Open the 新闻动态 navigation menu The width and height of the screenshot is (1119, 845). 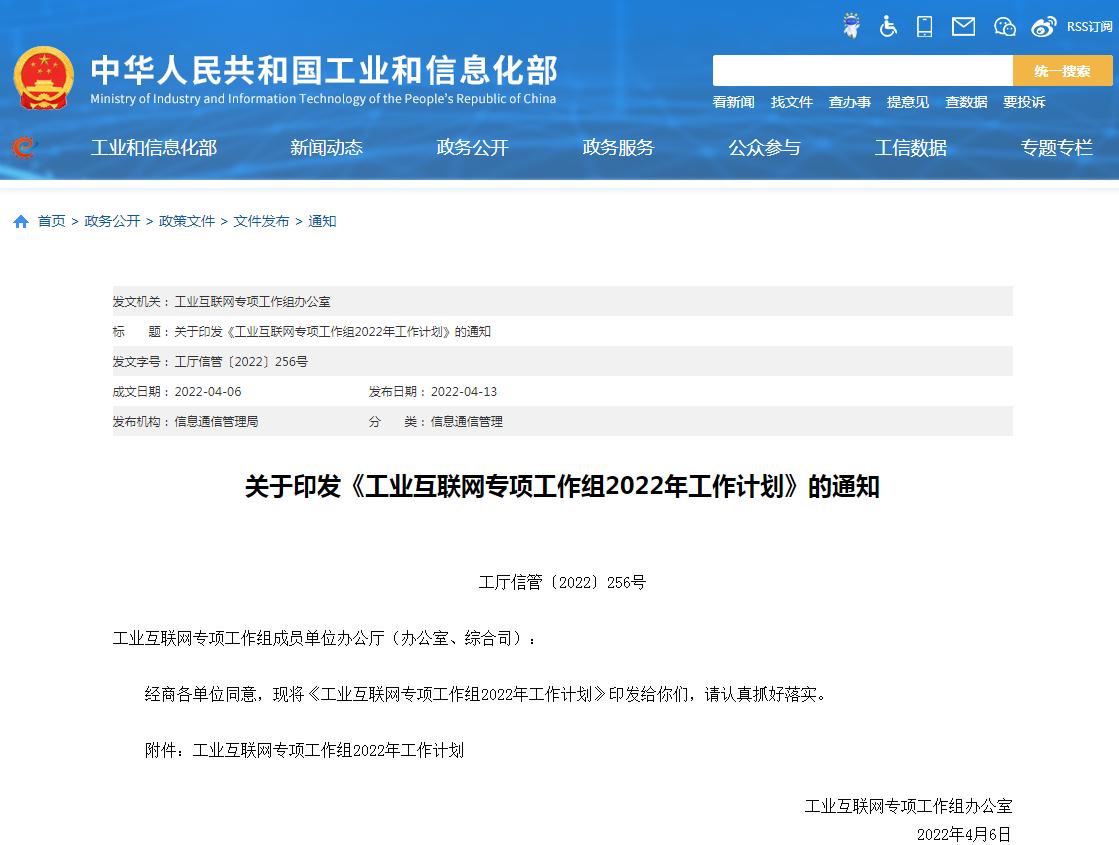point(326,148)
